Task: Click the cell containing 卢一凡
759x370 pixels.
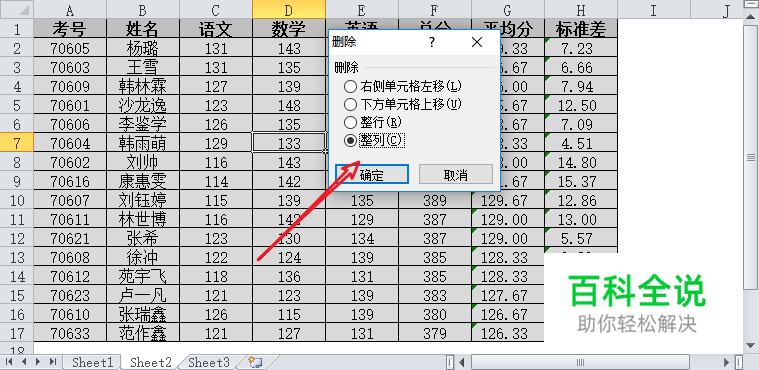Action: pos(143,295)
